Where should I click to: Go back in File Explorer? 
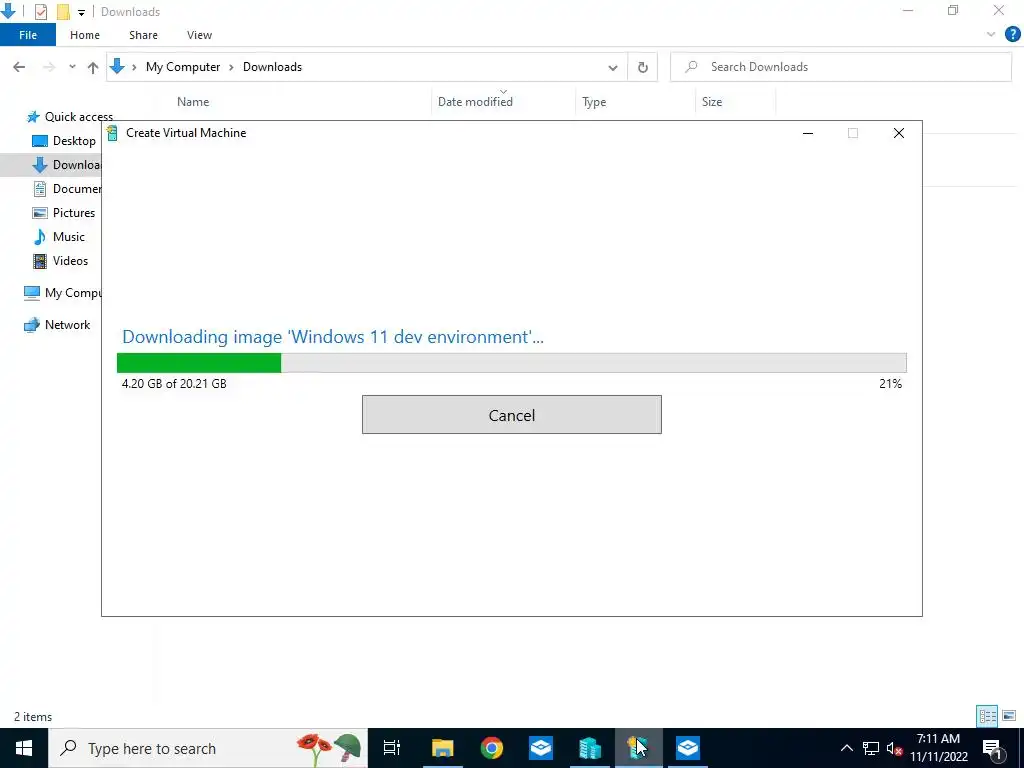(19, 67)
